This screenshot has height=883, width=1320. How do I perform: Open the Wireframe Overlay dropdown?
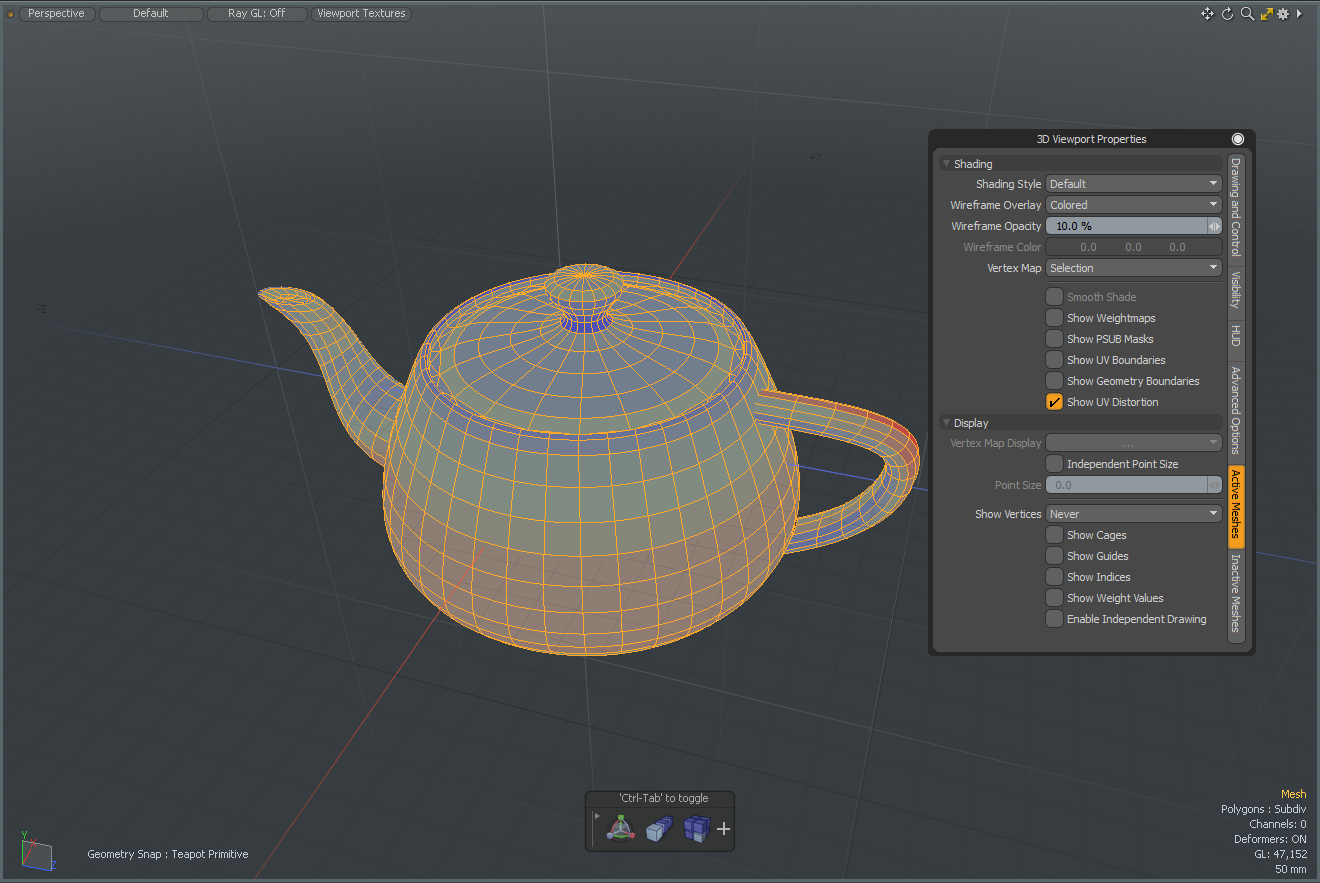(1133, 204)
